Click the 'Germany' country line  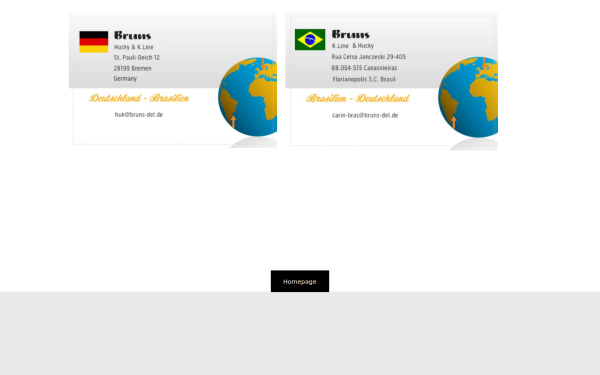(x=125, y=78)
